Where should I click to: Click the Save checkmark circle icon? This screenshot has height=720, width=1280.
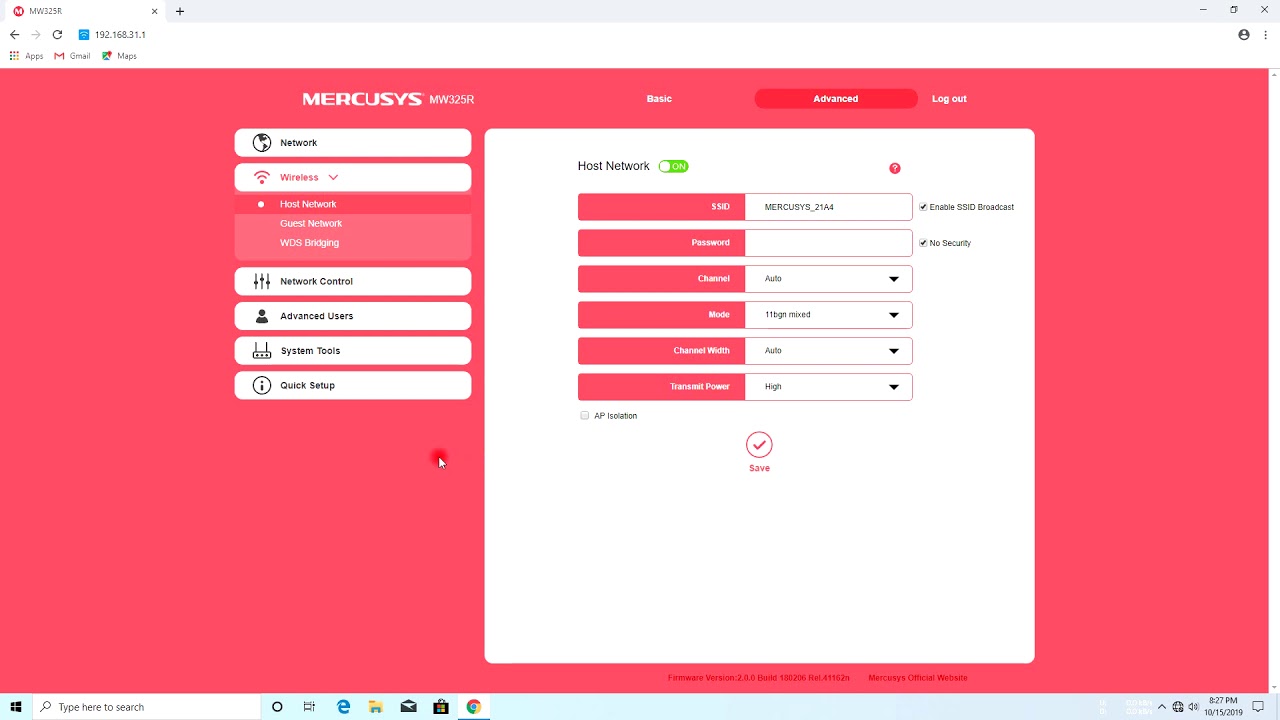[x=759, y=444]
